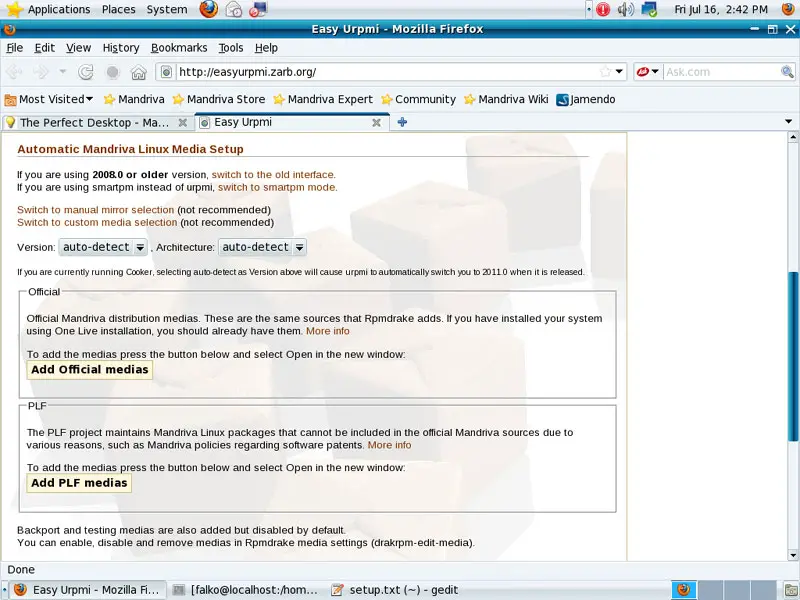Open the search engine selector dropdown
This screenshot has width=800, height=600.
(x=647, y=72)
